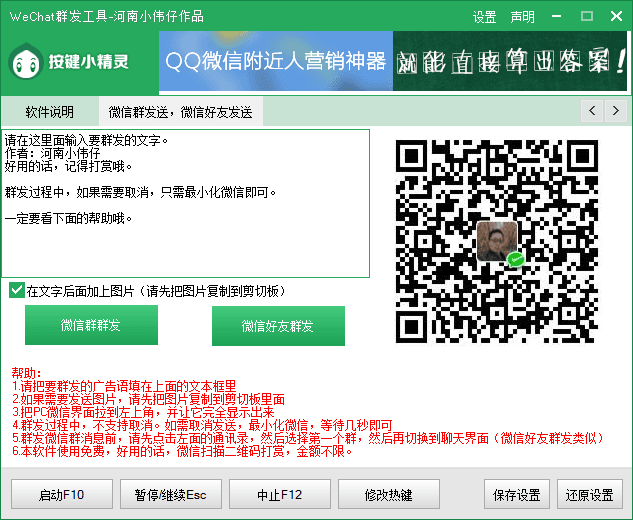The width and height of the screenshot is (633, 520).
Task: Click the 保存设置 button
Action: coord(517,494)
